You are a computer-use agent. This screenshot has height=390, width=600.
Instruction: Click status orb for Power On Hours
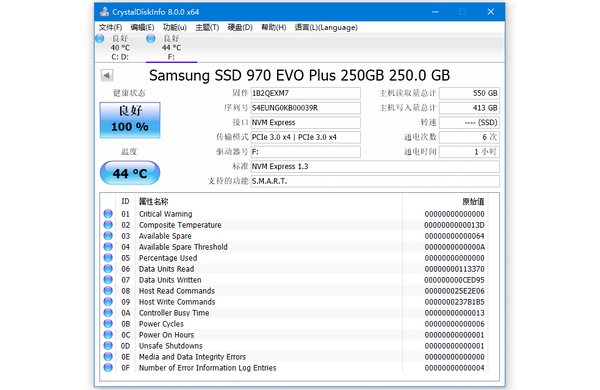pyautogui.click(x=108, y=335)
